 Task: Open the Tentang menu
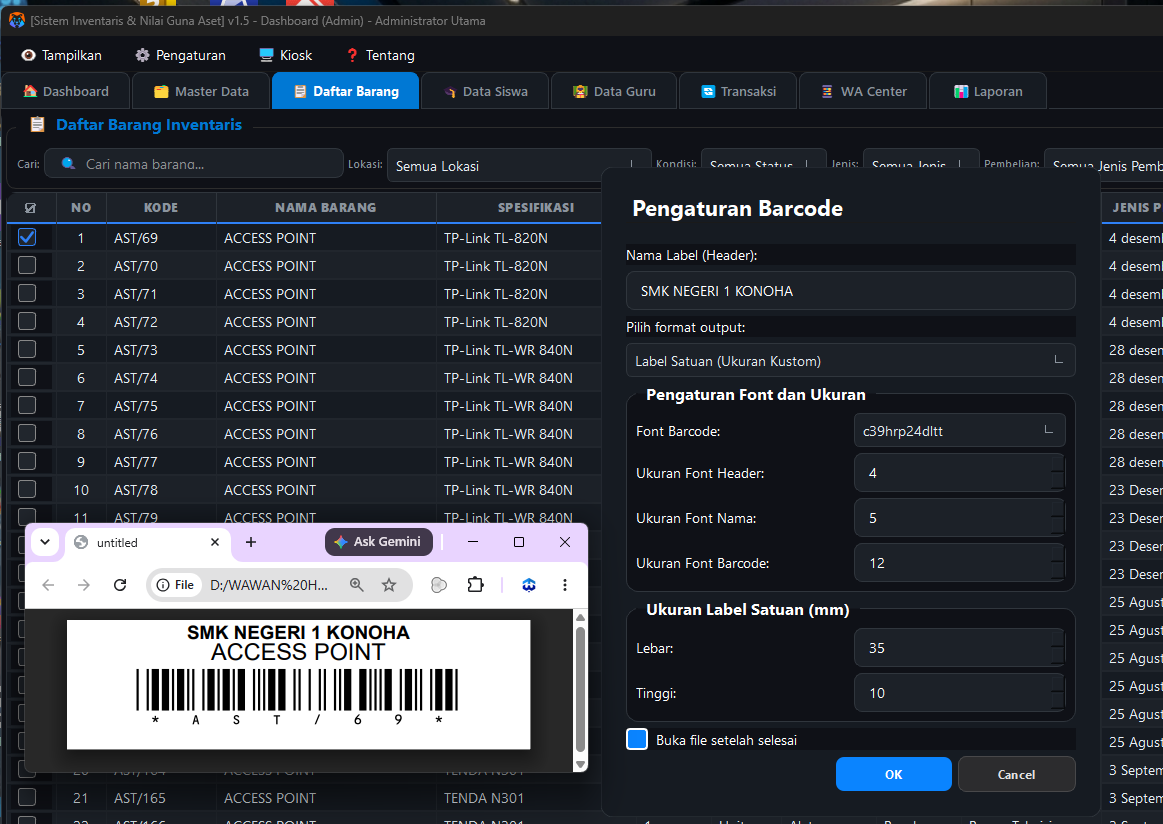[380, 55]
